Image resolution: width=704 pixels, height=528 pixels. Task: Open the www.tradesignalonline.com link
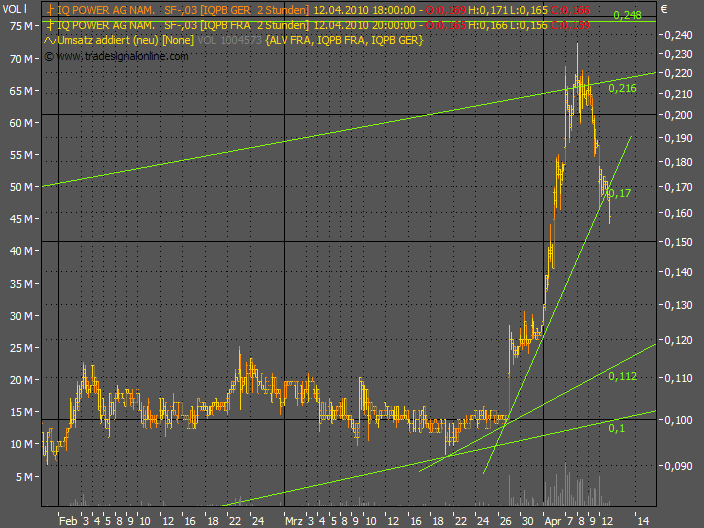point(122,56)
